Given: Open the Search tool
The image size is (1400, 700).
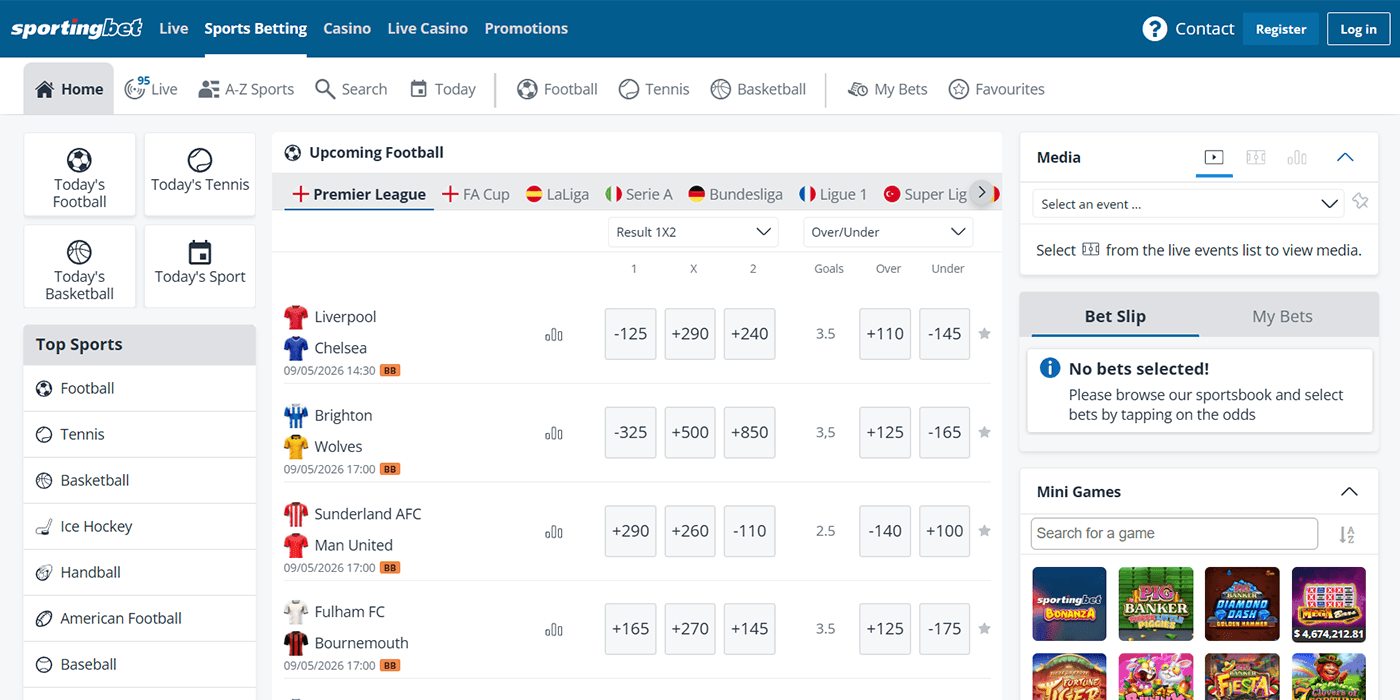Looking at the screenshot, I should [351, 89].
